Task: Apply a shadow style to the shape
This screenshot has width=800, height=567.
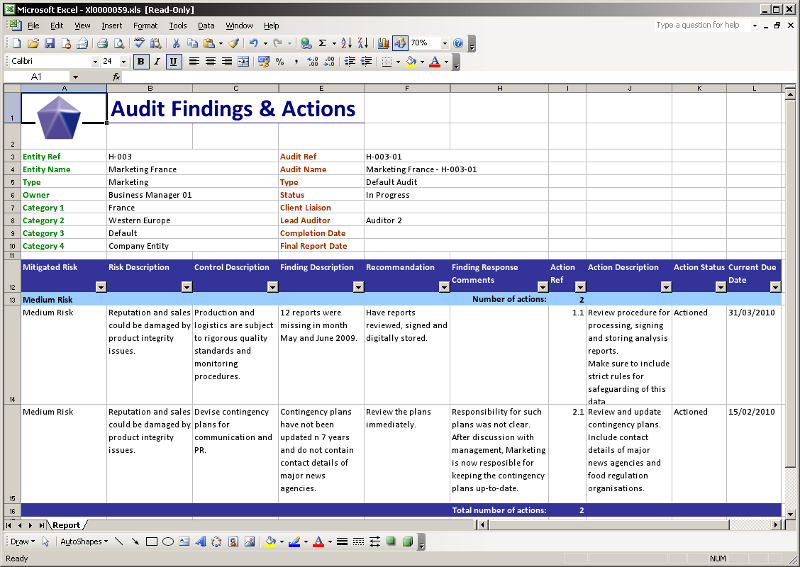Action: pyautogui.click(x=391, y=541)
